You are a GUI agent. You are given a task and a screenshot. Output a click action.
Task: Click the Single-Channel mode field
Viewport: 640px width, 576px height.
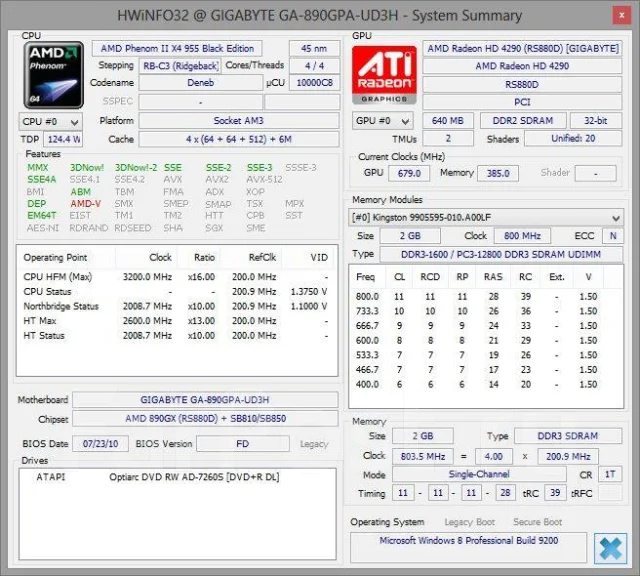point(479,474)
